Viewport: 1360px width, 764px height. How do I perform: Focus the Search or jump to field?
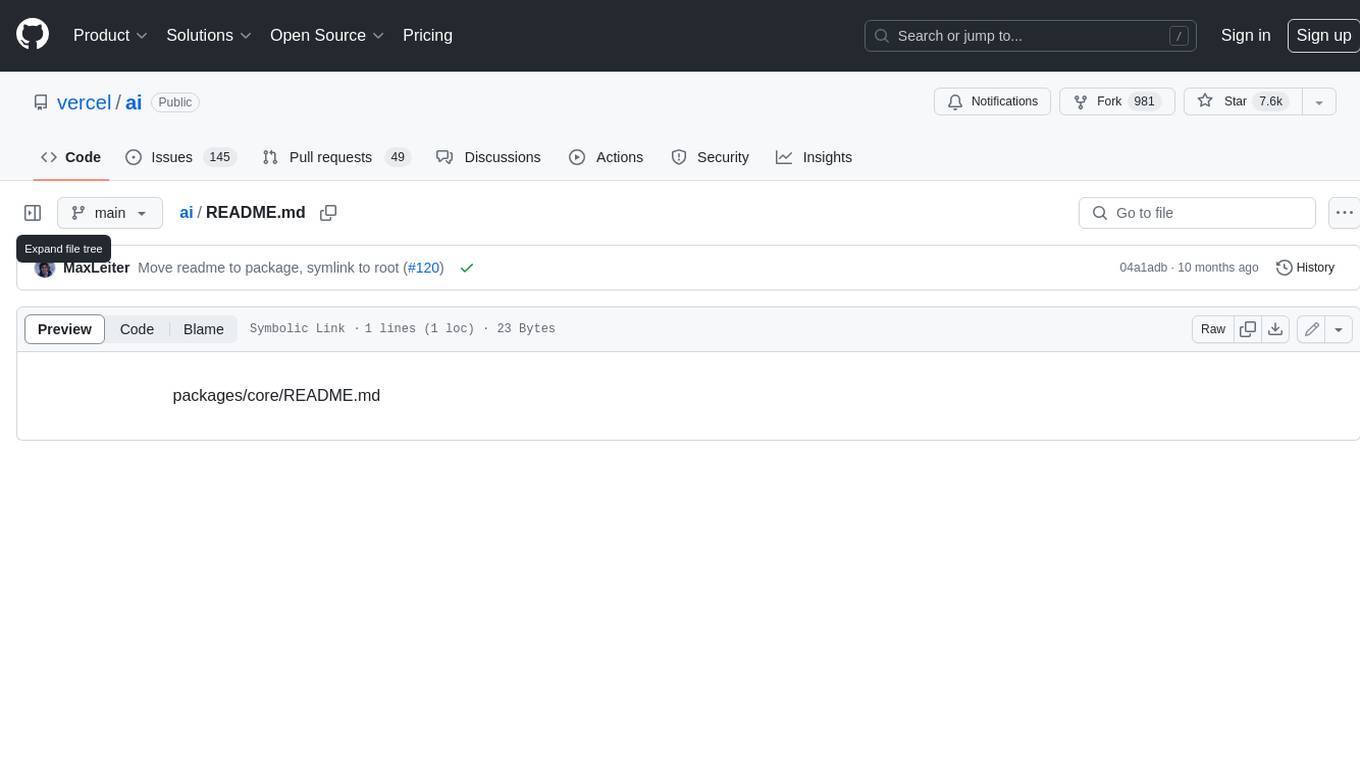tap(1032, 36)
